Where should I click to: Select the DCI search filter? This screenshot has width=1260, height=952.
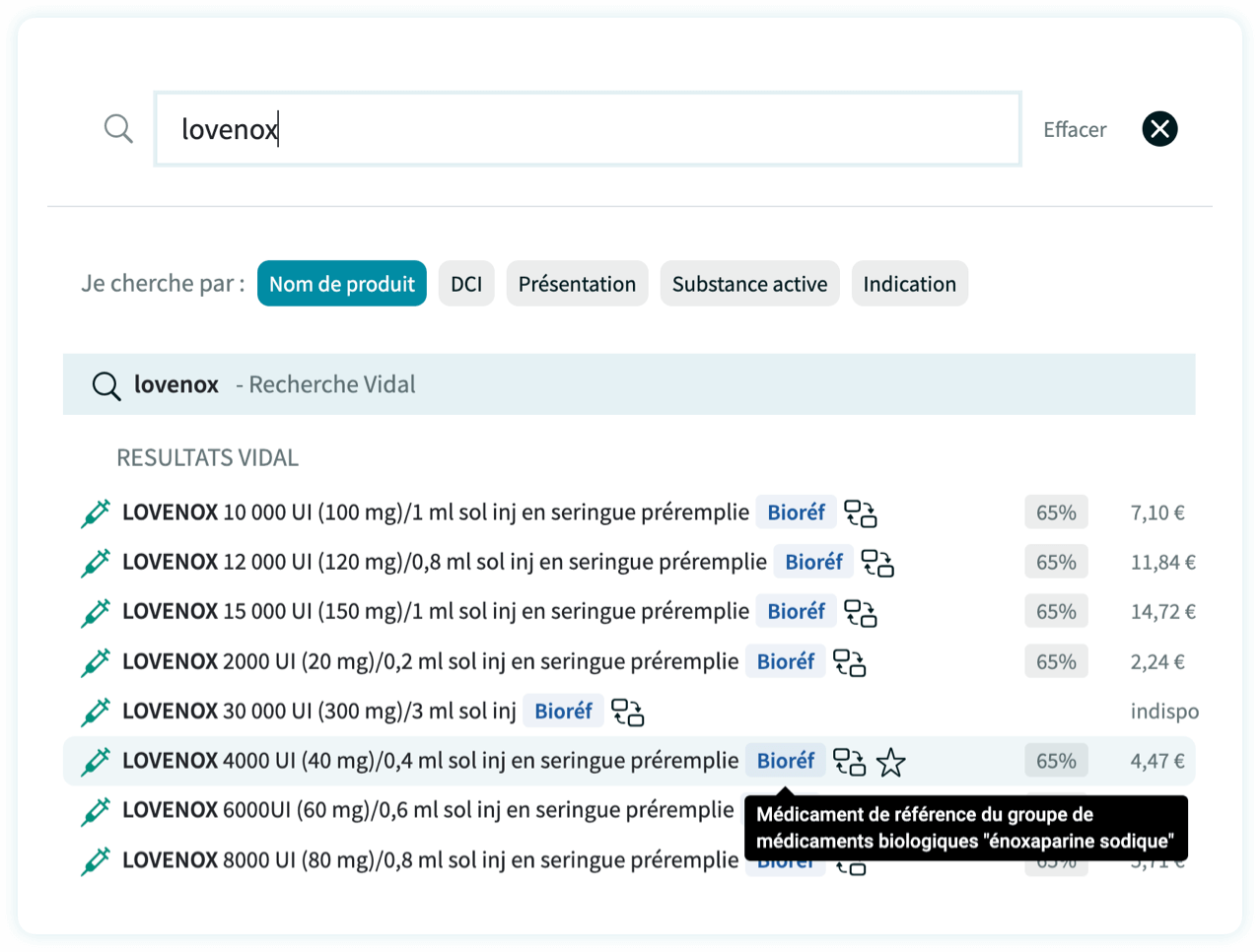466,284
